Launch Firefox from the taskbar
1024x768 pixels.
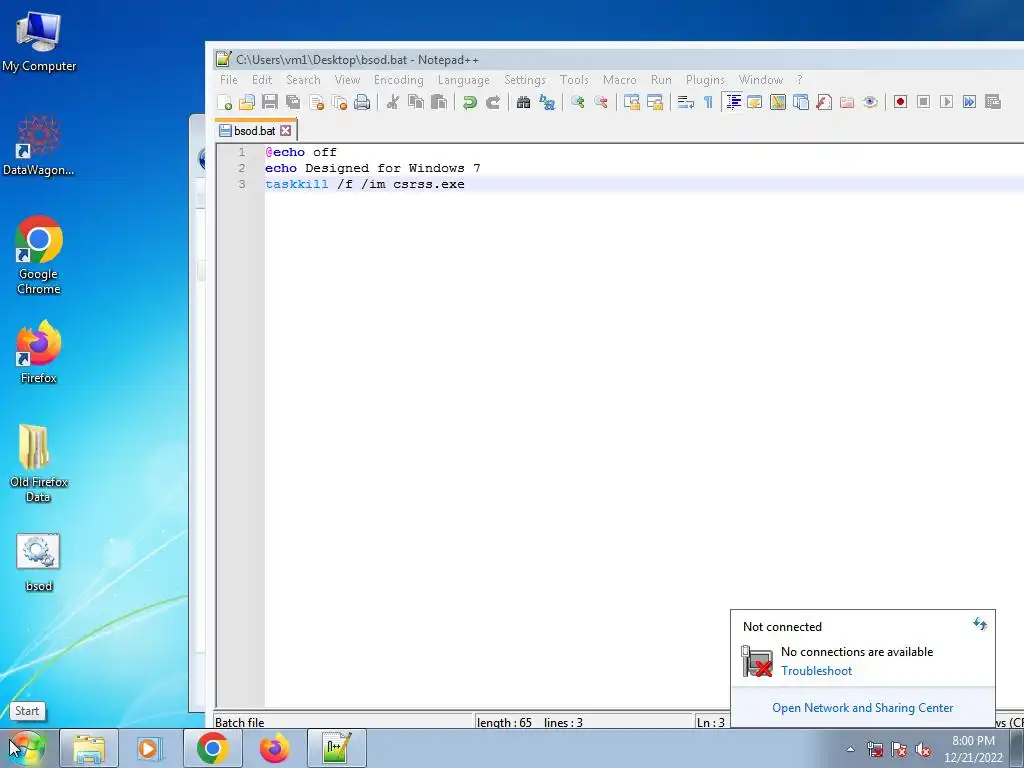click(275, 748)
